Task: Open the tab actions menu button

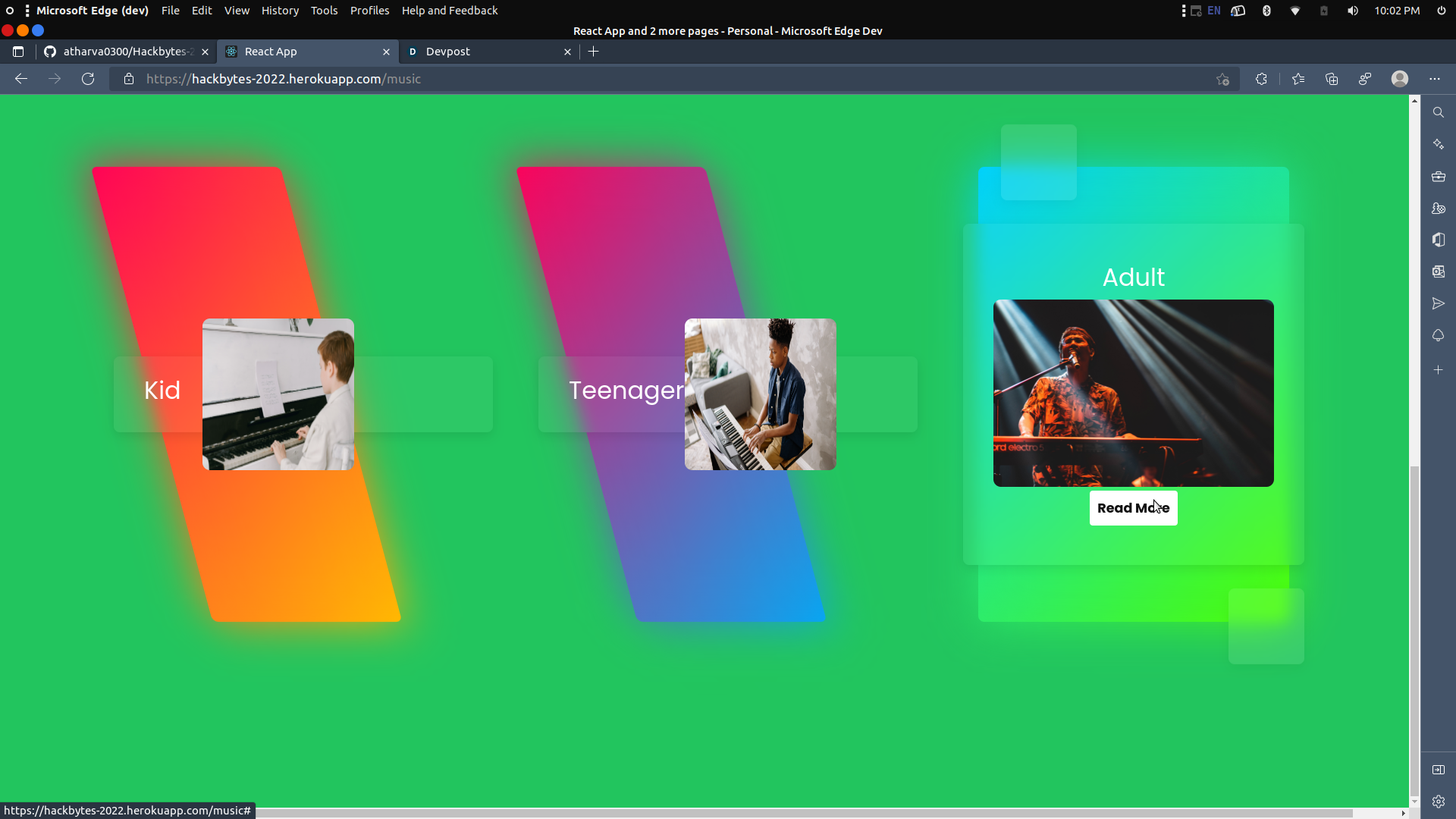Action: (x=18, y=52)
